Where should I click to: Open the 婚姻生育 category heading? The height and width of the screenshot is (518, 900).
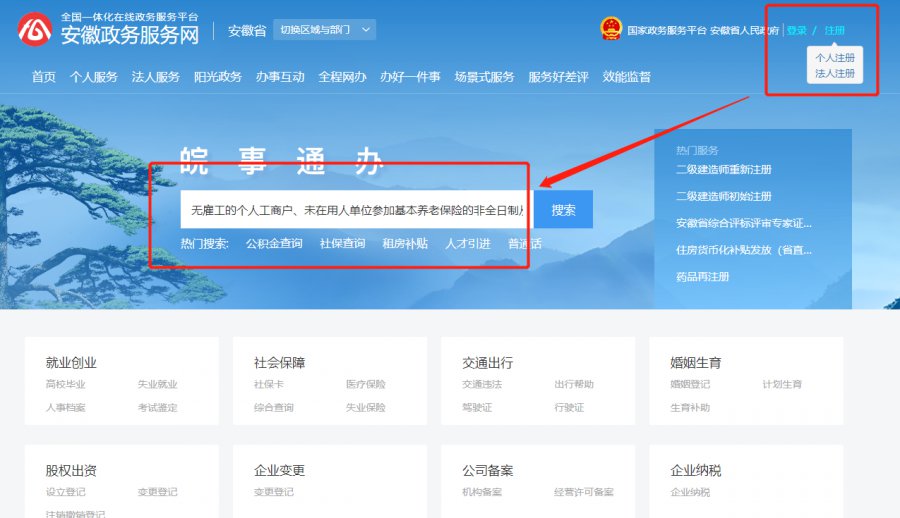pyautogui.click(x=696, y=363)
